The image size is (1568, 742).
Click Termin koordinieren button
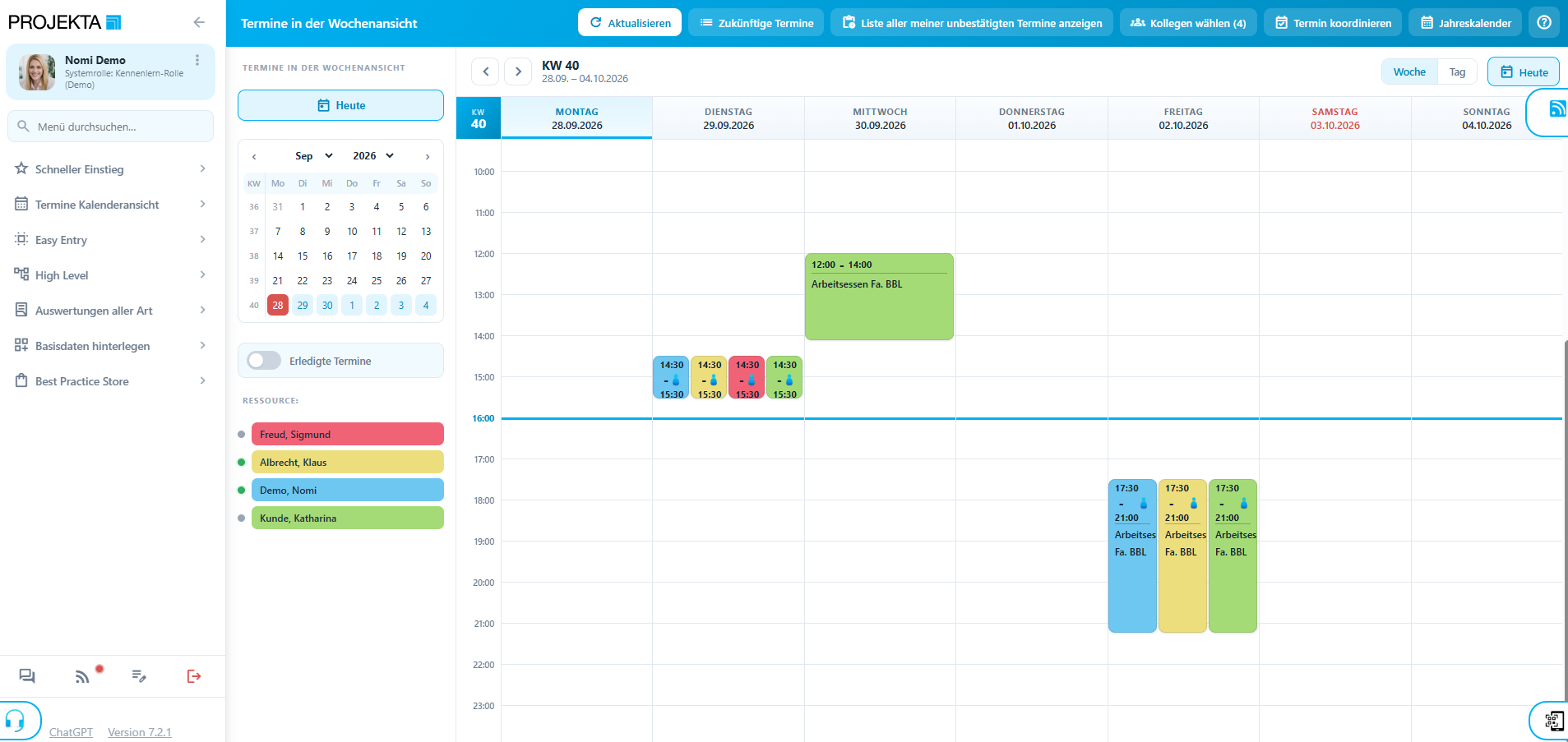1333,23
